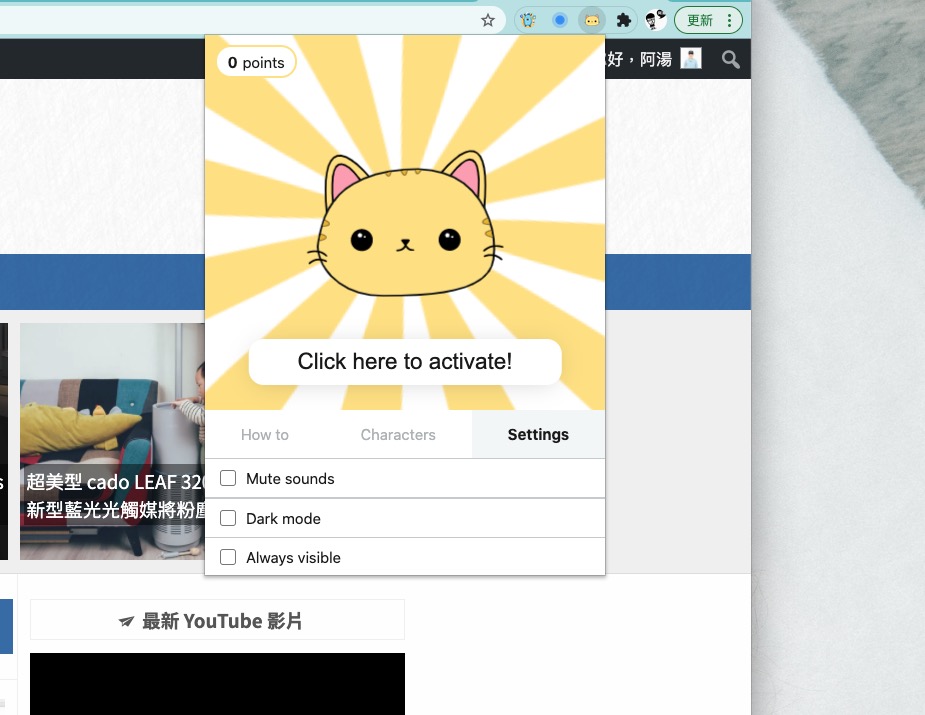Select the Settings tab
The image size is (925, 715).
(x=538, y=435)
